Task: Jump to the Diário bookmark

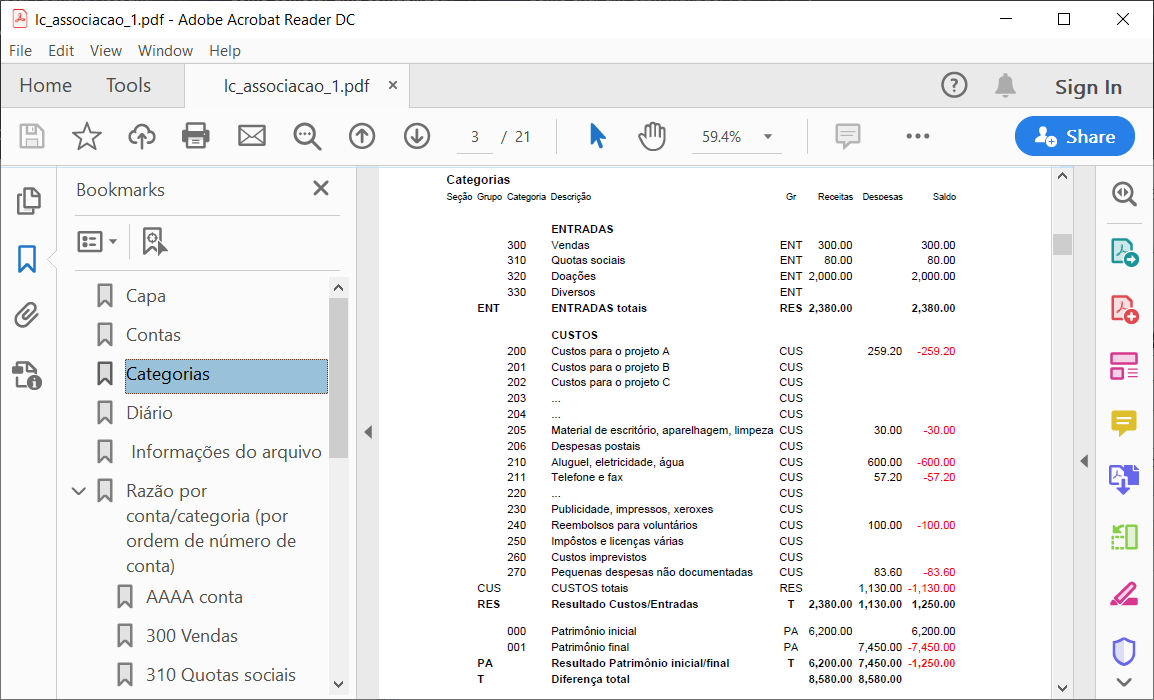Action: (149, 413)
